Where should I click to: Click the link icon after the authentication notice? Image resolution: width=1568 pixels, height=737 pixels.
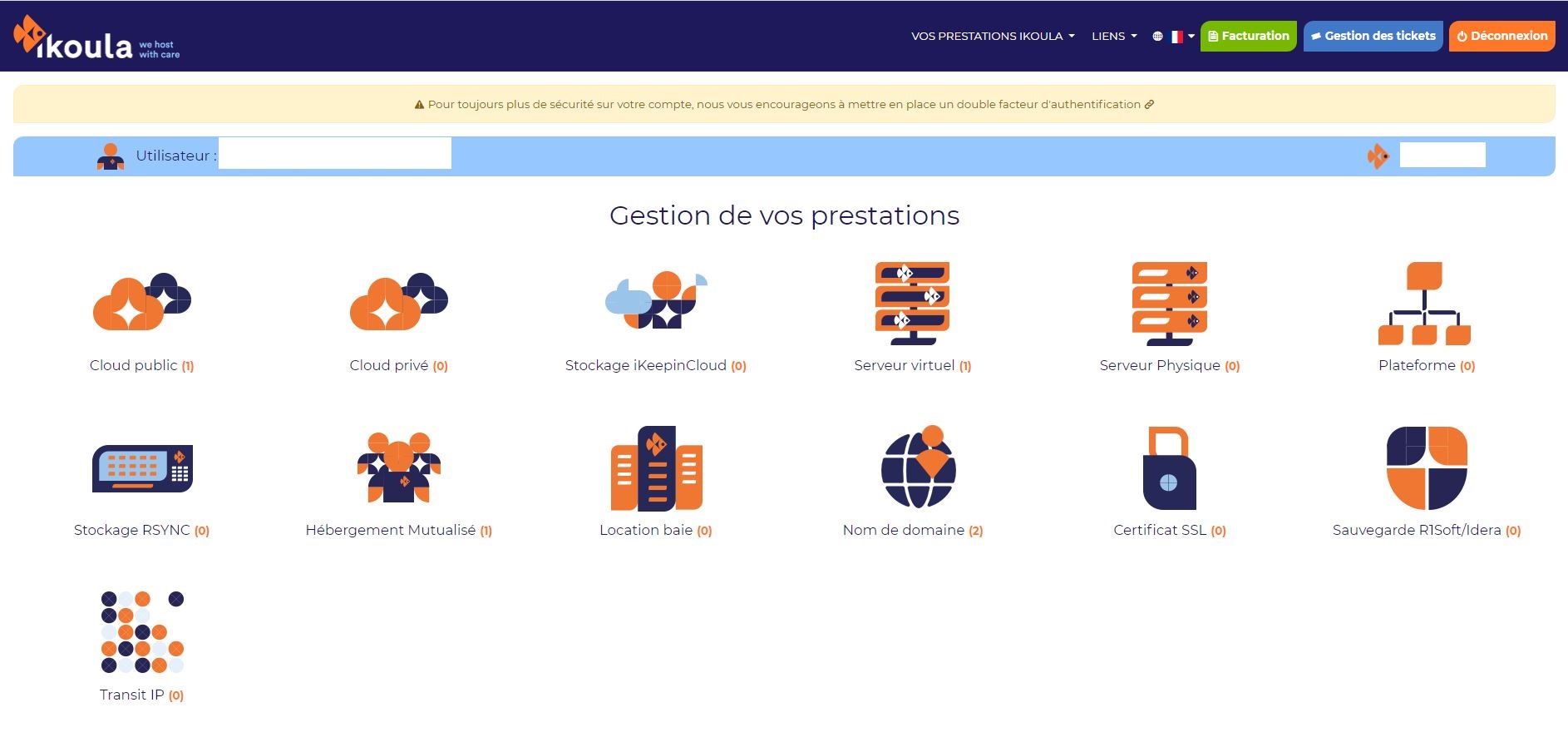pos(1149,105)
